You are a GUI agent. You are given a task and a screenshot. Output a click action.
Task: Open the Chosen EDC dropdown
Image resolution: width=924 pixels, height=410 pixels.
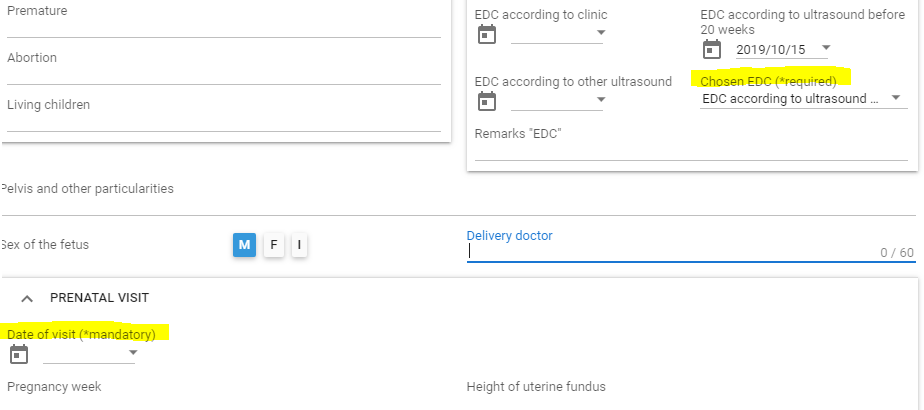pyautogui.click(x=804, y=99)
